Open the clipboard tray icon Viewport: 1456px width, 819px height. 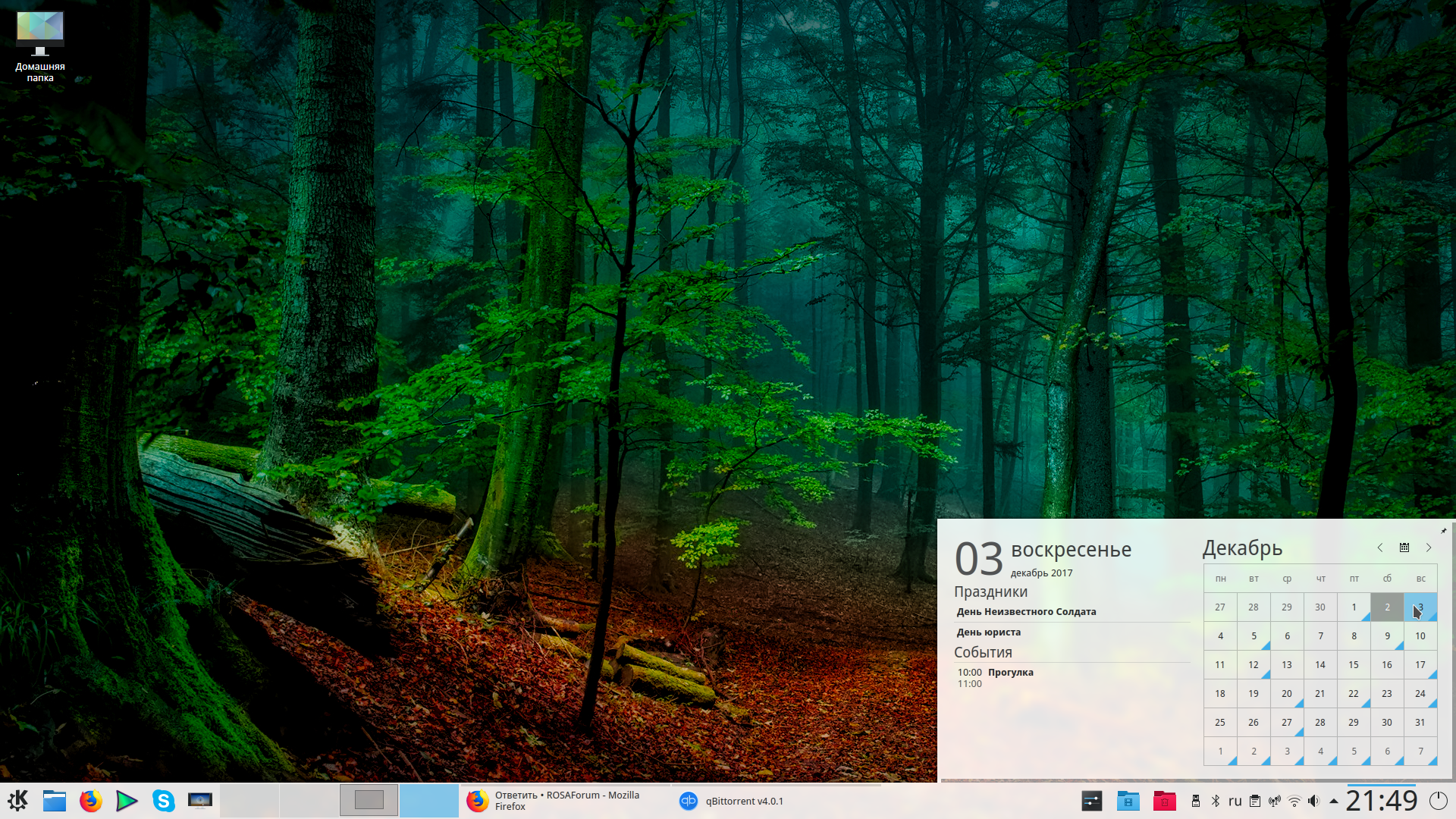point(1255,801)
